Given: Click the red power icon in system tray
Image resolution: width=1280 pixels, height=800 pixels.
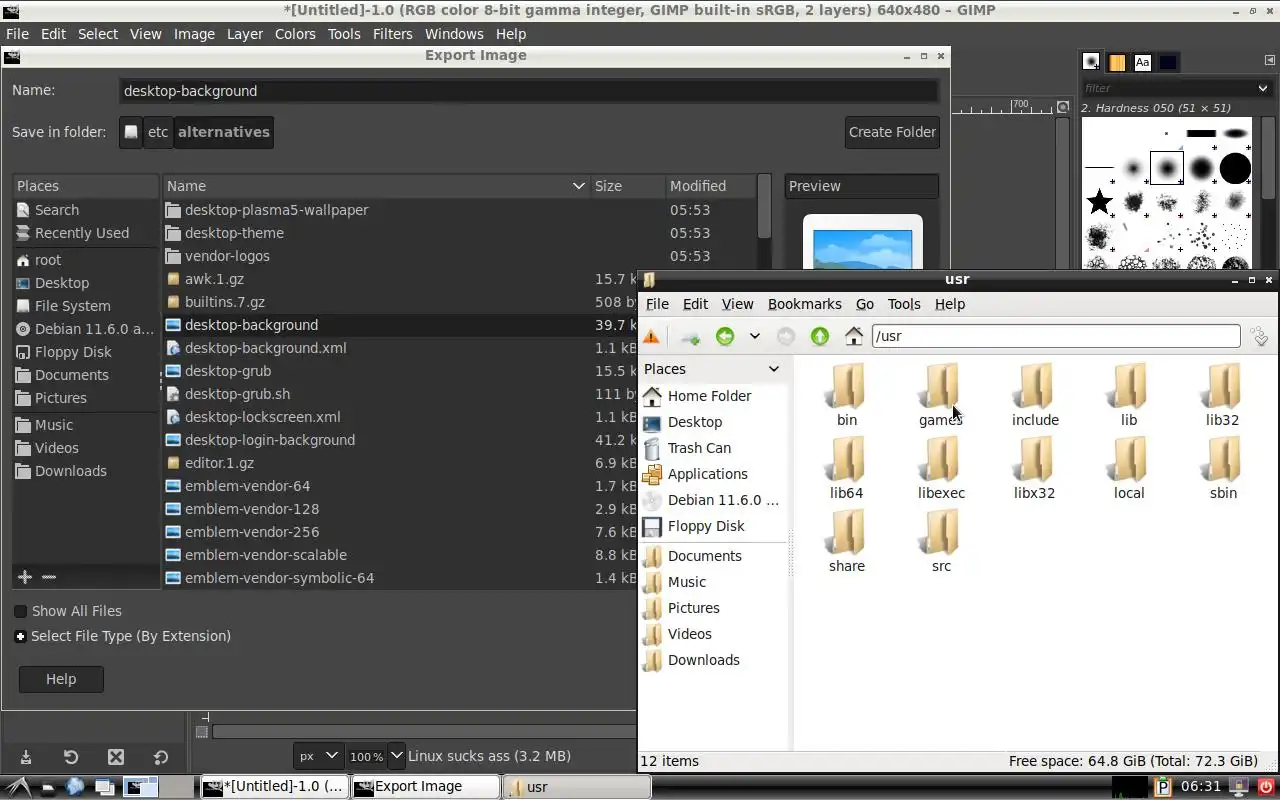Looking at the screenshot, I should click(1264, 787).
